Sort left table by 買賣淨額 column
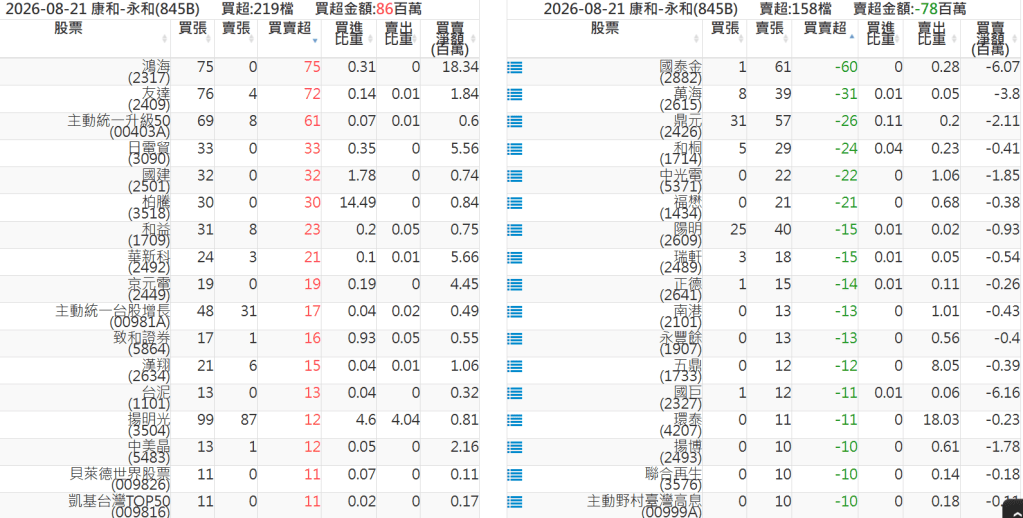This screenshot has height=518, width=1023. click(450, 38)
